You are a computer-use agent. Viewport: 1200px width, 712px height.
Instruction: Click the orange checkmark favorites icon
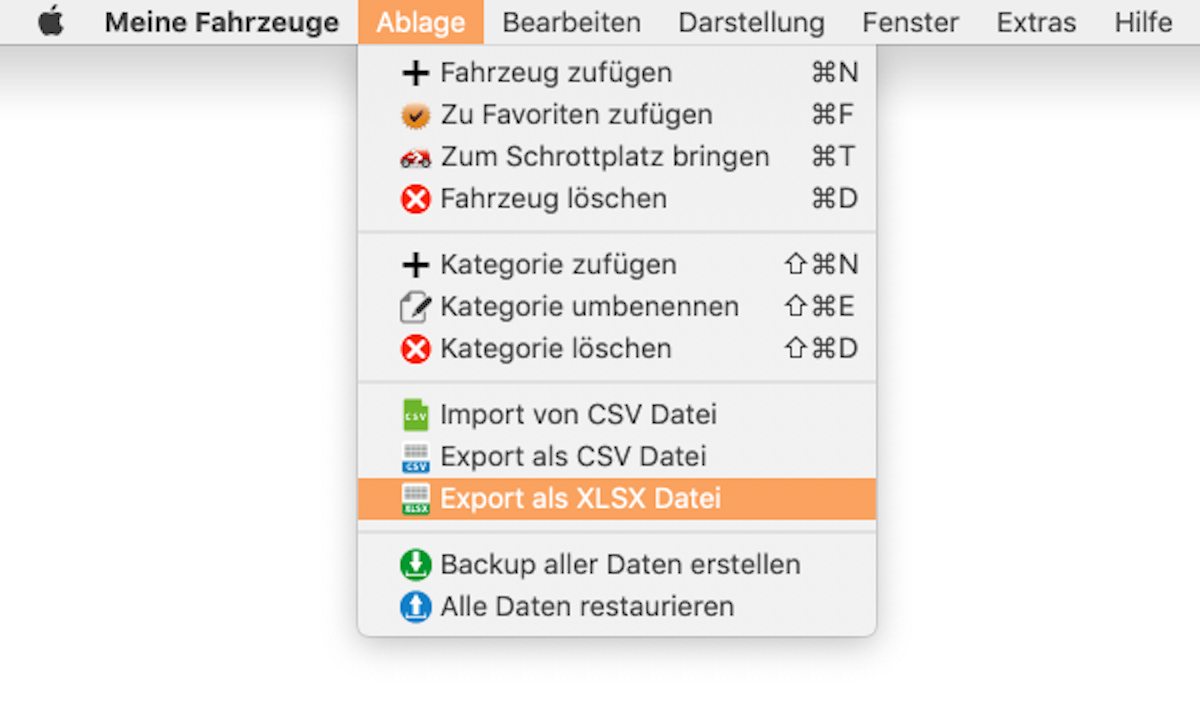coord(414,116)
